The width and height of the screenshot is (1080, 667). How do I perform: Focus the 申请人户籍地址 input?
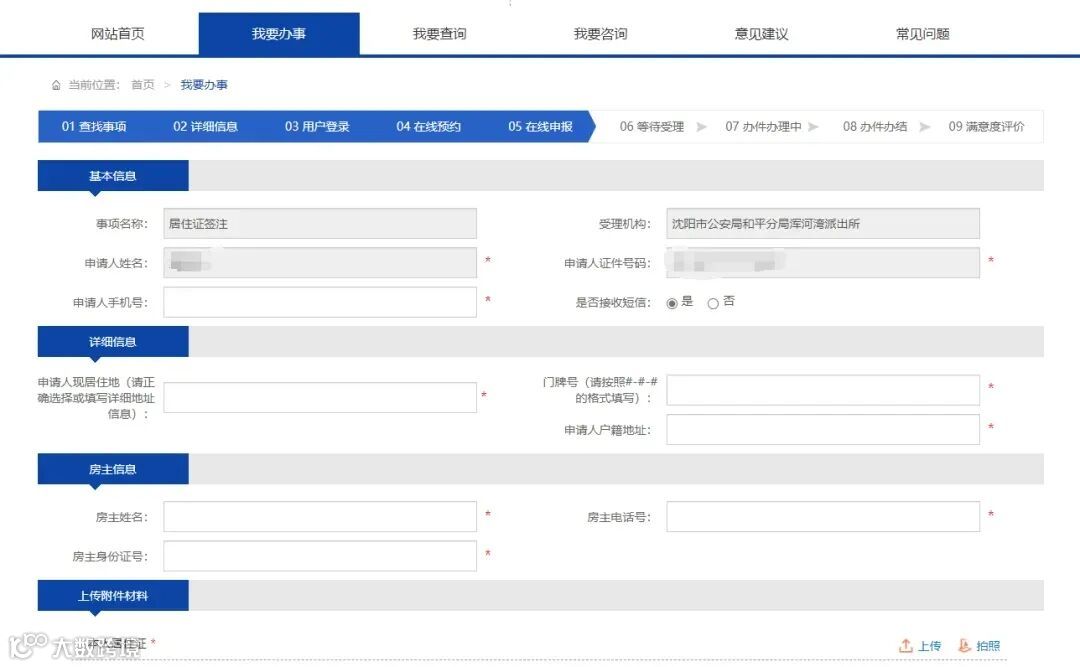[x=823, y=429]
